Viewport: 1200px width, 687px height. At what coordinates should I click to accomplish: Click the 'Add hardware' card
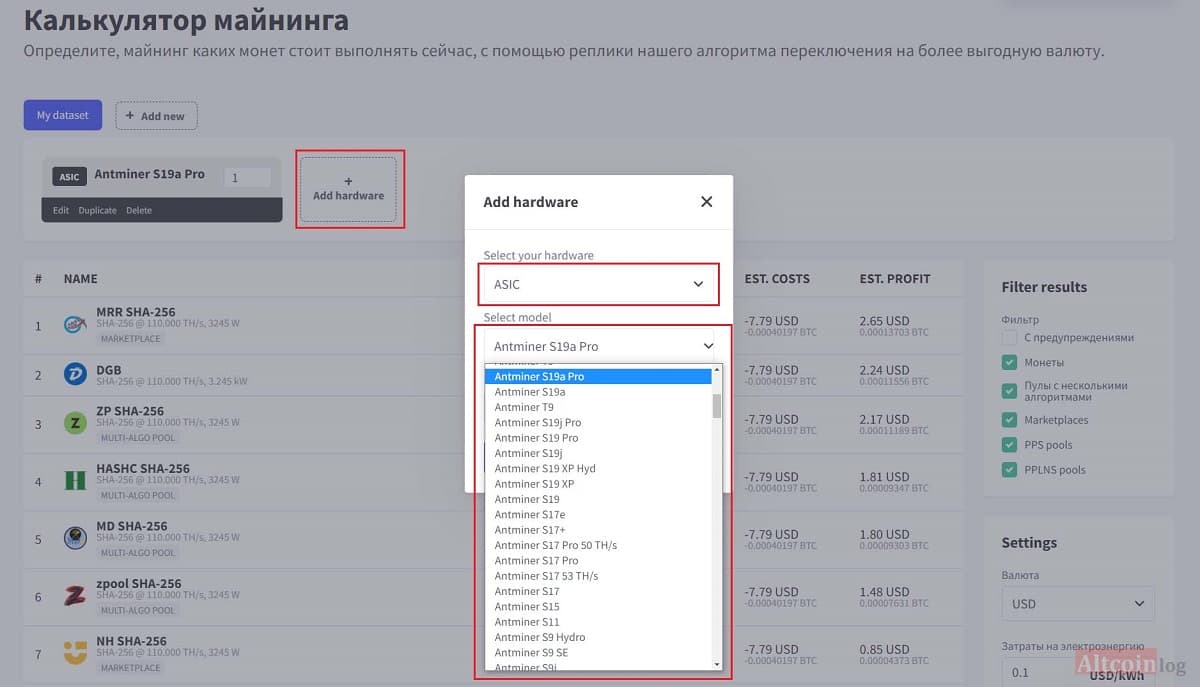coord(348,189)
